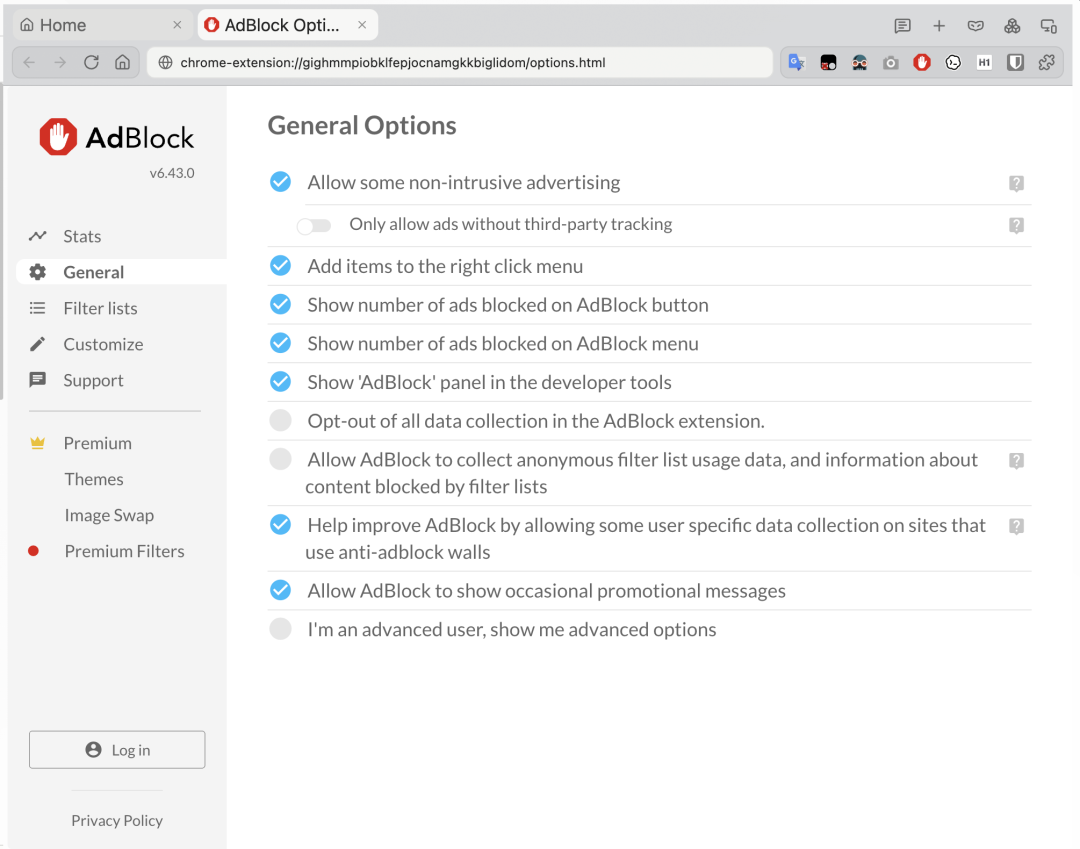Click the monitor and phone devices icon
This screenshot has width=1080, height=849.
point(1048,25)
